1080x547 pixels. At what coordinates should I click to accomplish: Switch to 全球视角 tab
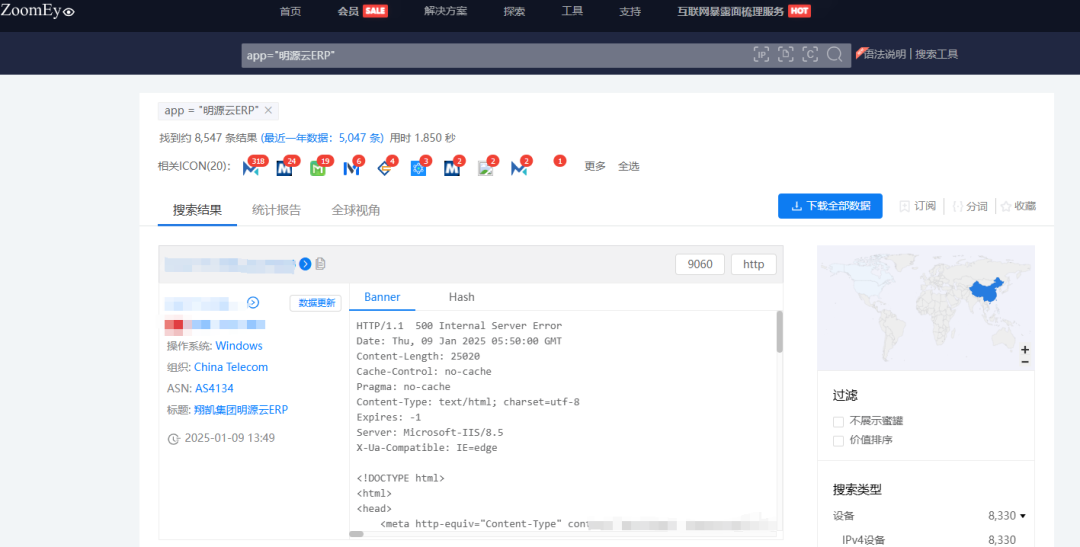point(355,210)
